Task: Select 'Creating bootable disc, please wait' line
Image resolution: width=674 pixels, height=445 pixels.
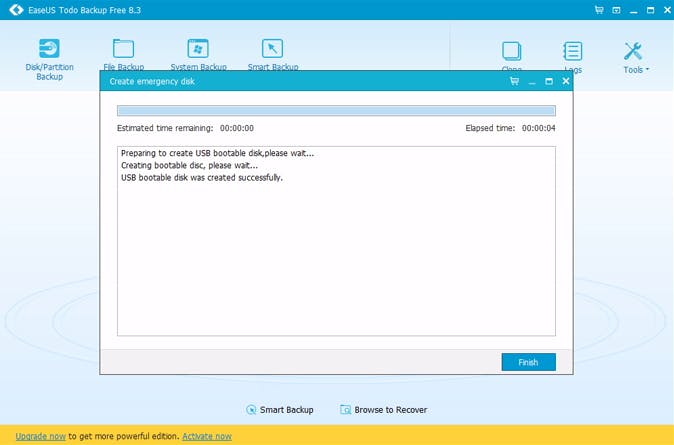Action: [189, 166]
